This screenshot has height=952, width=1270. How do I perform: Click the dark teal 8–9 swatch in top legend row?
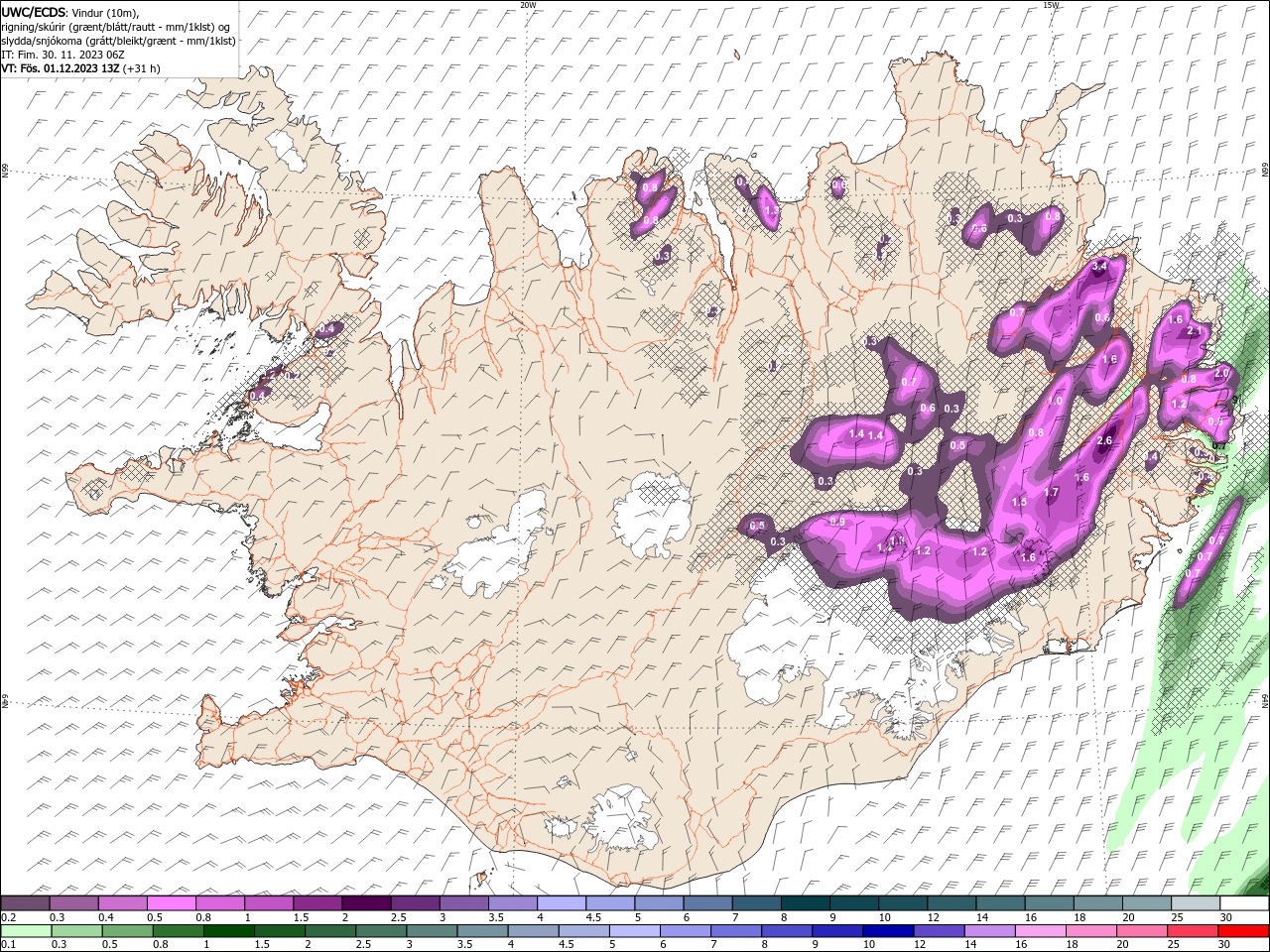coord(805,903)
